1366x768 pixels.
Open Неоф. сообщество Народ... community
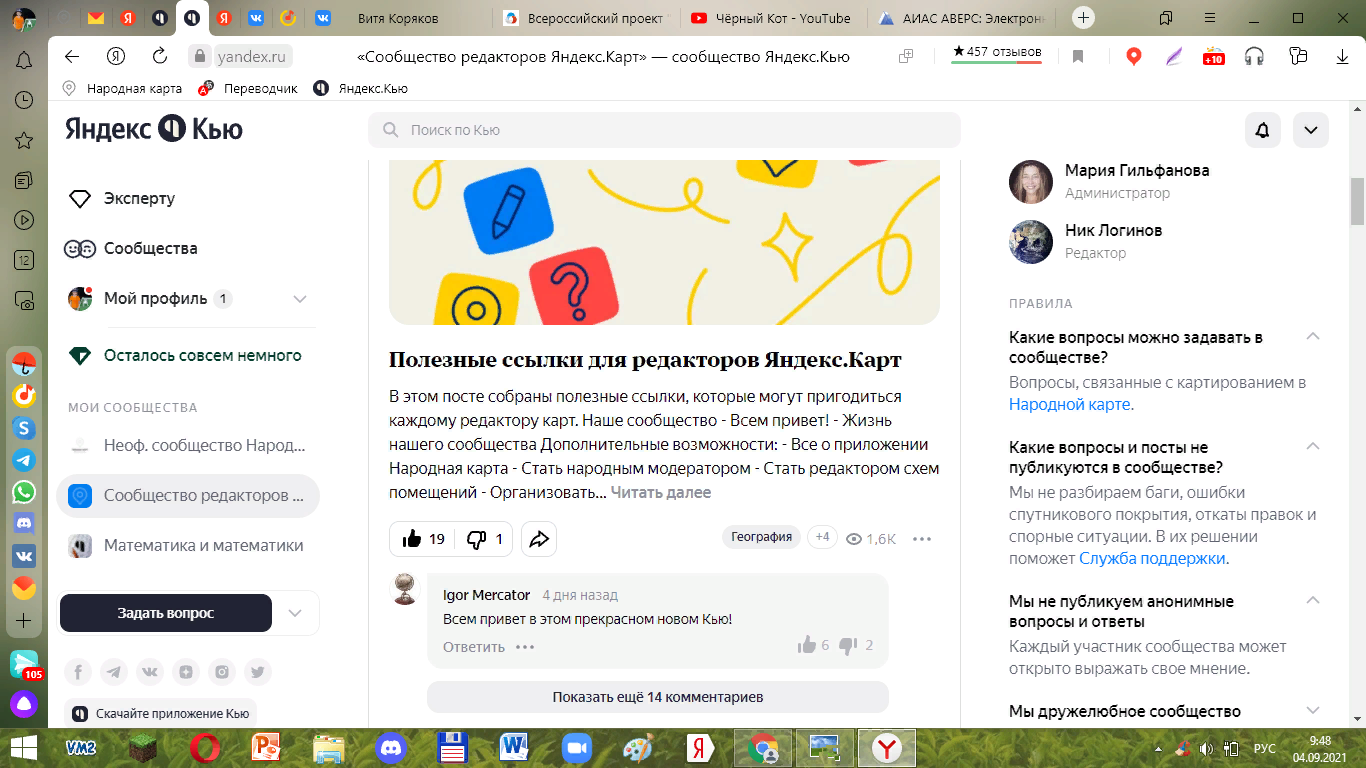pos(187,445)
